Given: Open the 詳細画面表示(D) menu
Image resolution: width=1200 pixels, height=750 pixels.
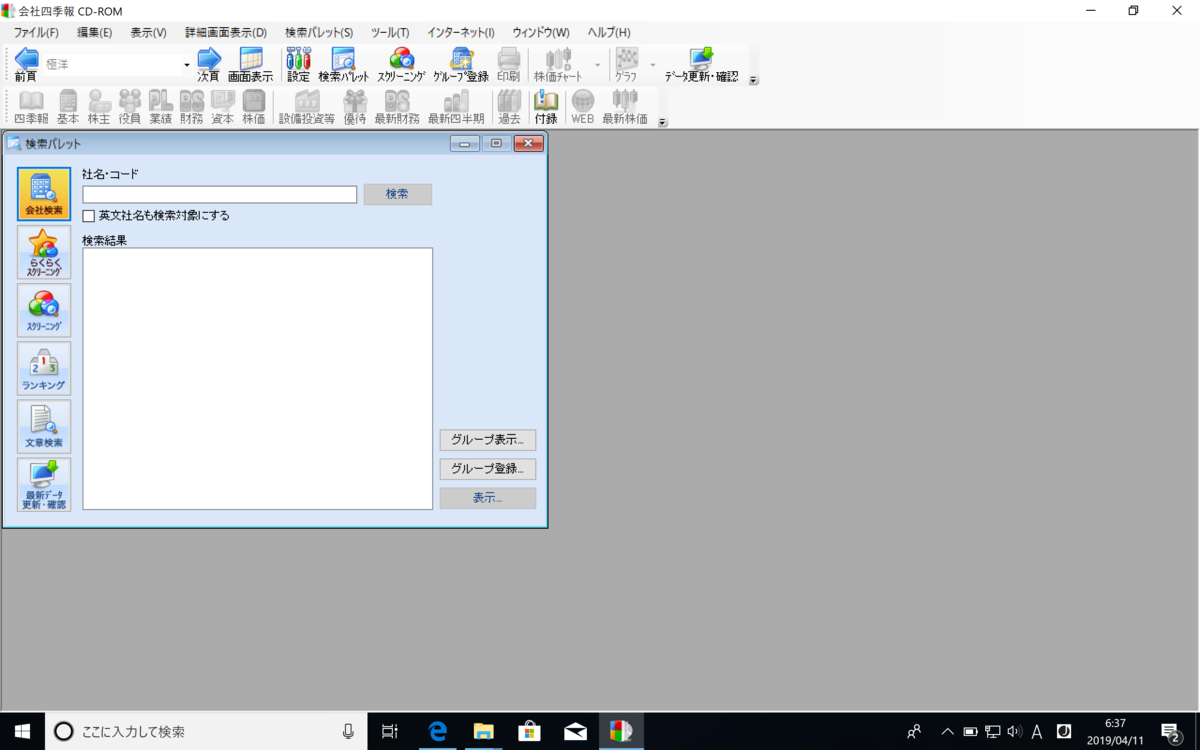Looking at the screenshot, I should click(x=226, y=33).
